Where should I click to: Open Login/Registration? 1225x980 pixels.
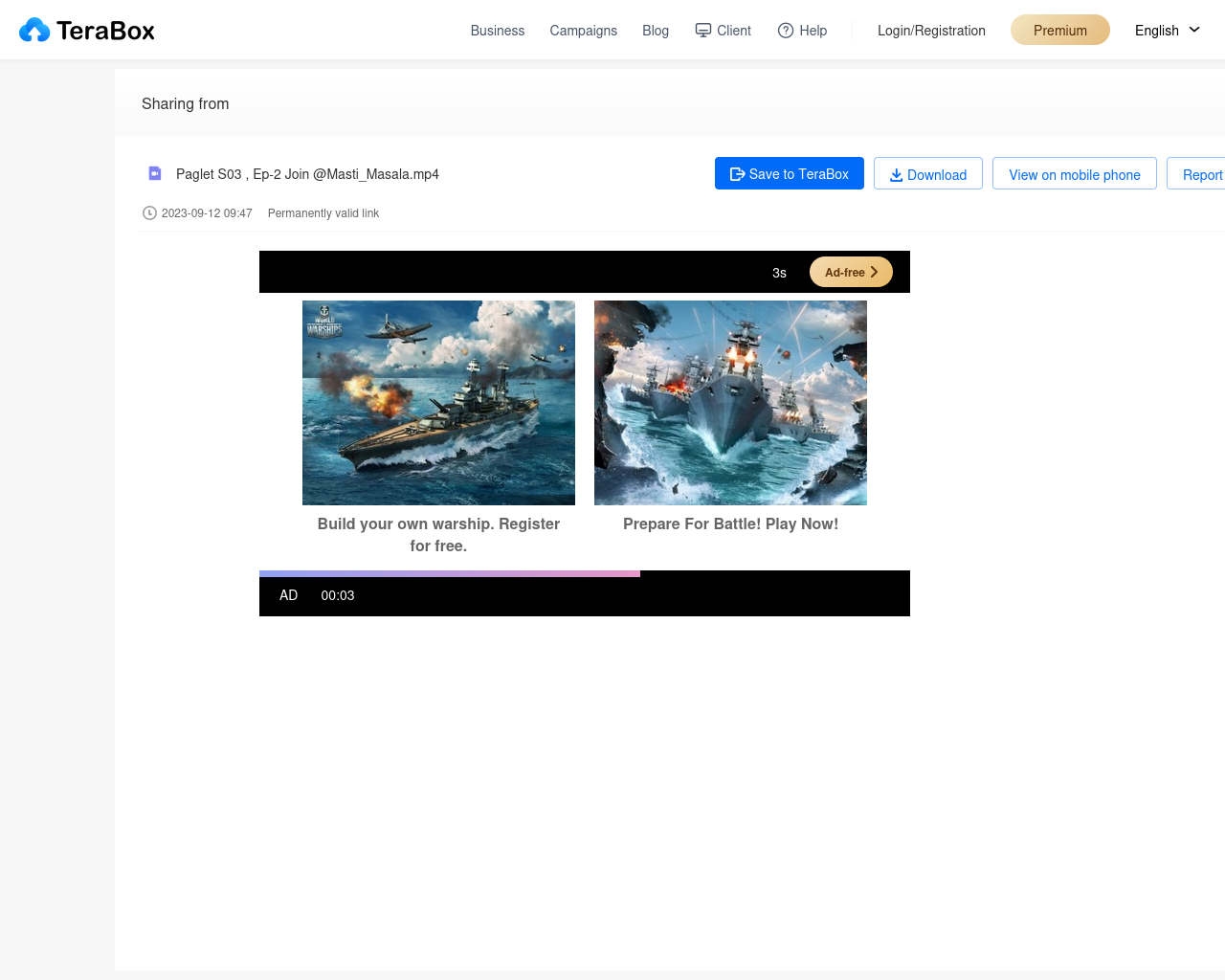click(x=931, y=31)
